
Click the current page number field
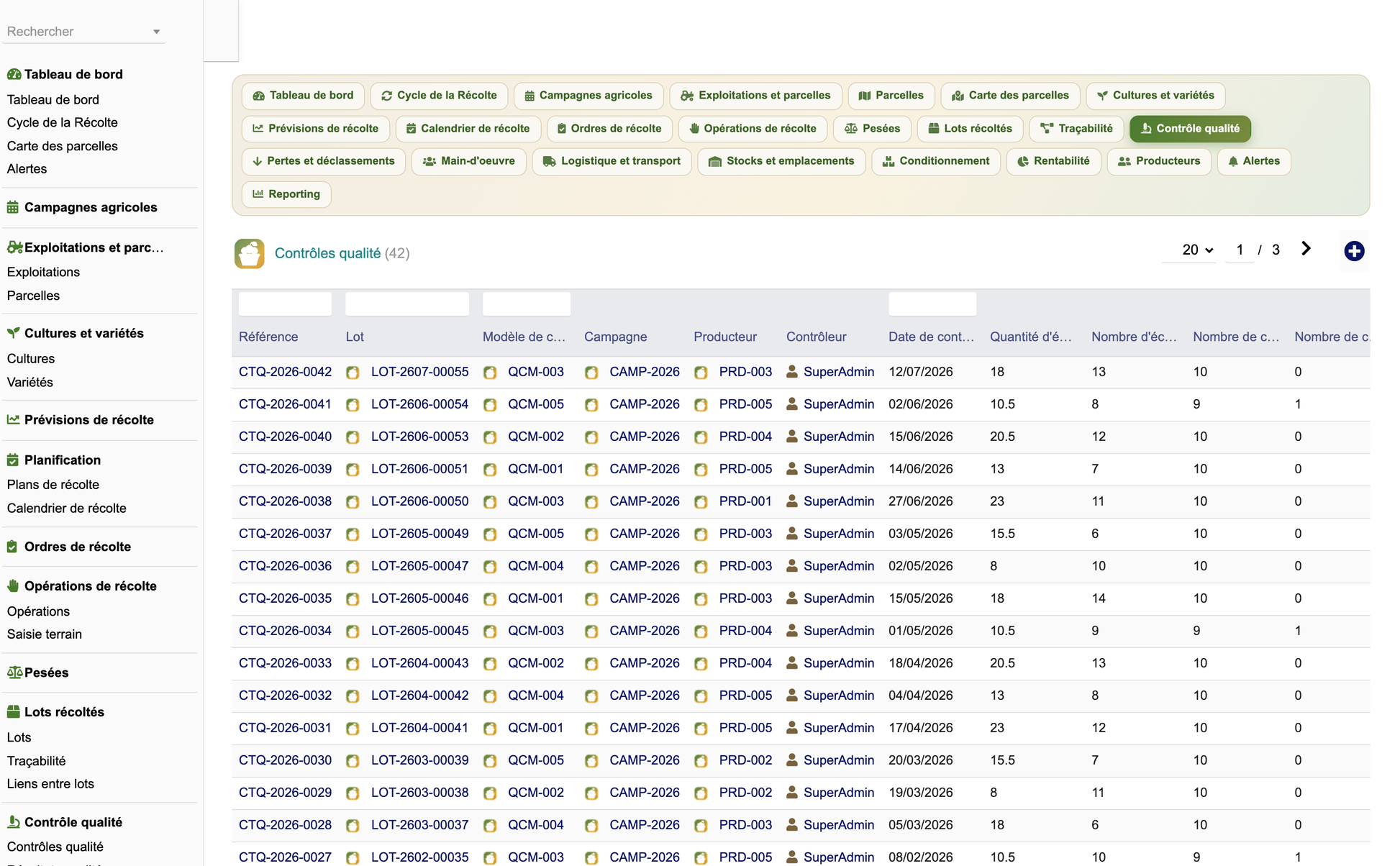1240,250
